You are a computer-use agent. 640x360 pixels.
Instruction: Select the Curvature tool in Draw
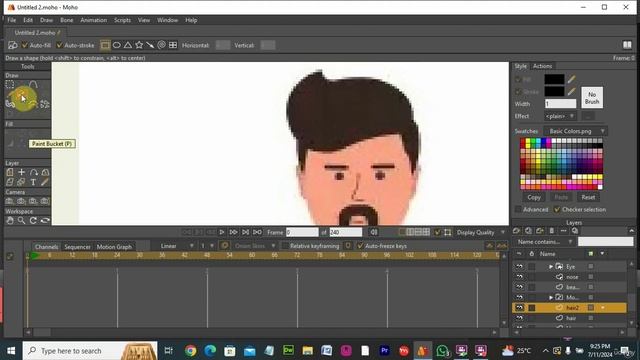point(33,84)
